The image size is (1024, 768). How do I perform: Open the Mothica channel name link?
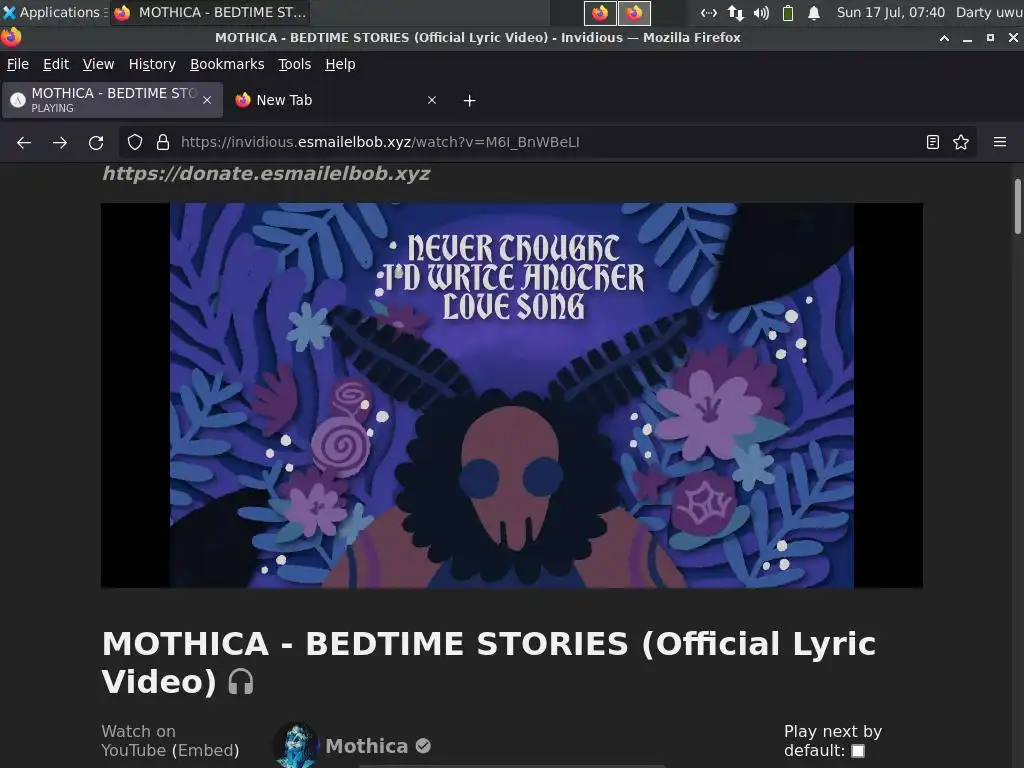[x=366, y=746]
